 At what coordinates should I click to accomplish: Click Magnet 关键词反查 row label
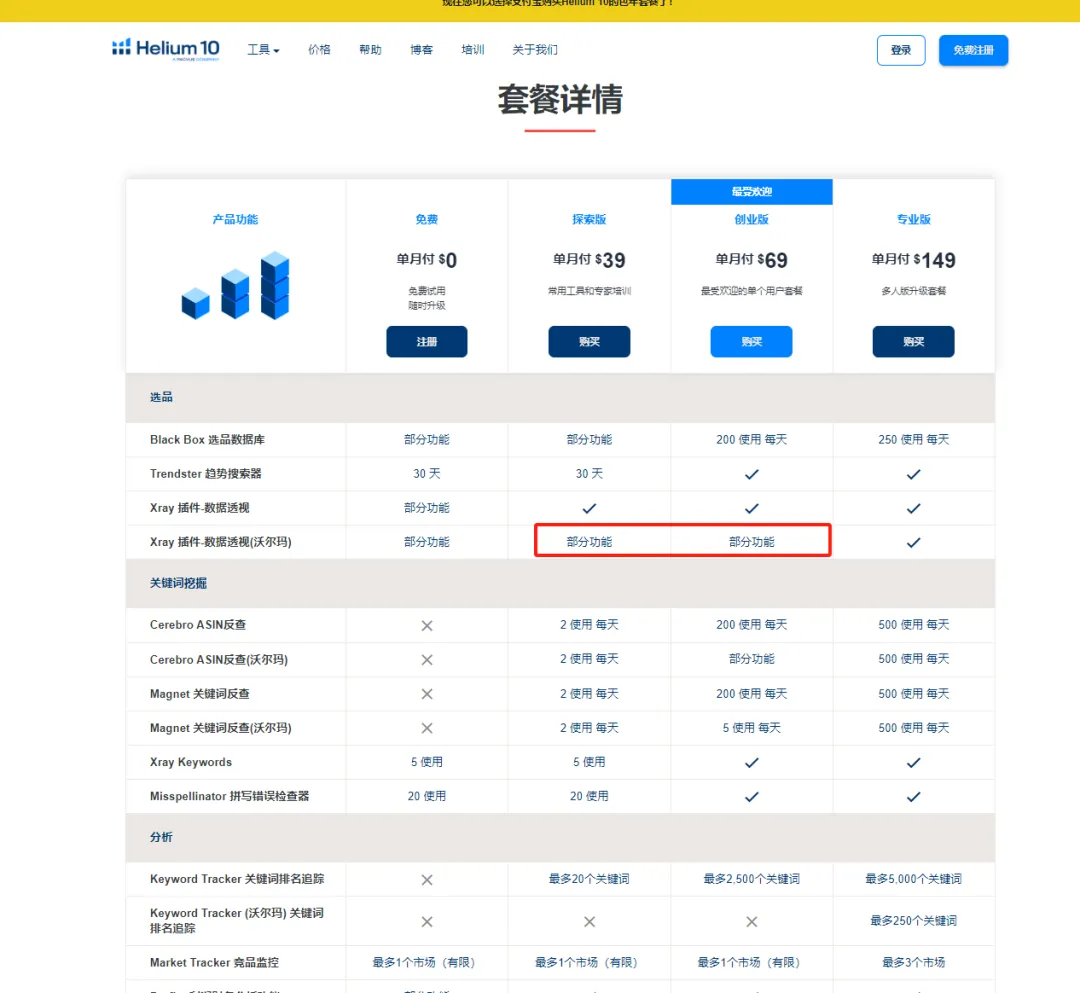point(200,693)
